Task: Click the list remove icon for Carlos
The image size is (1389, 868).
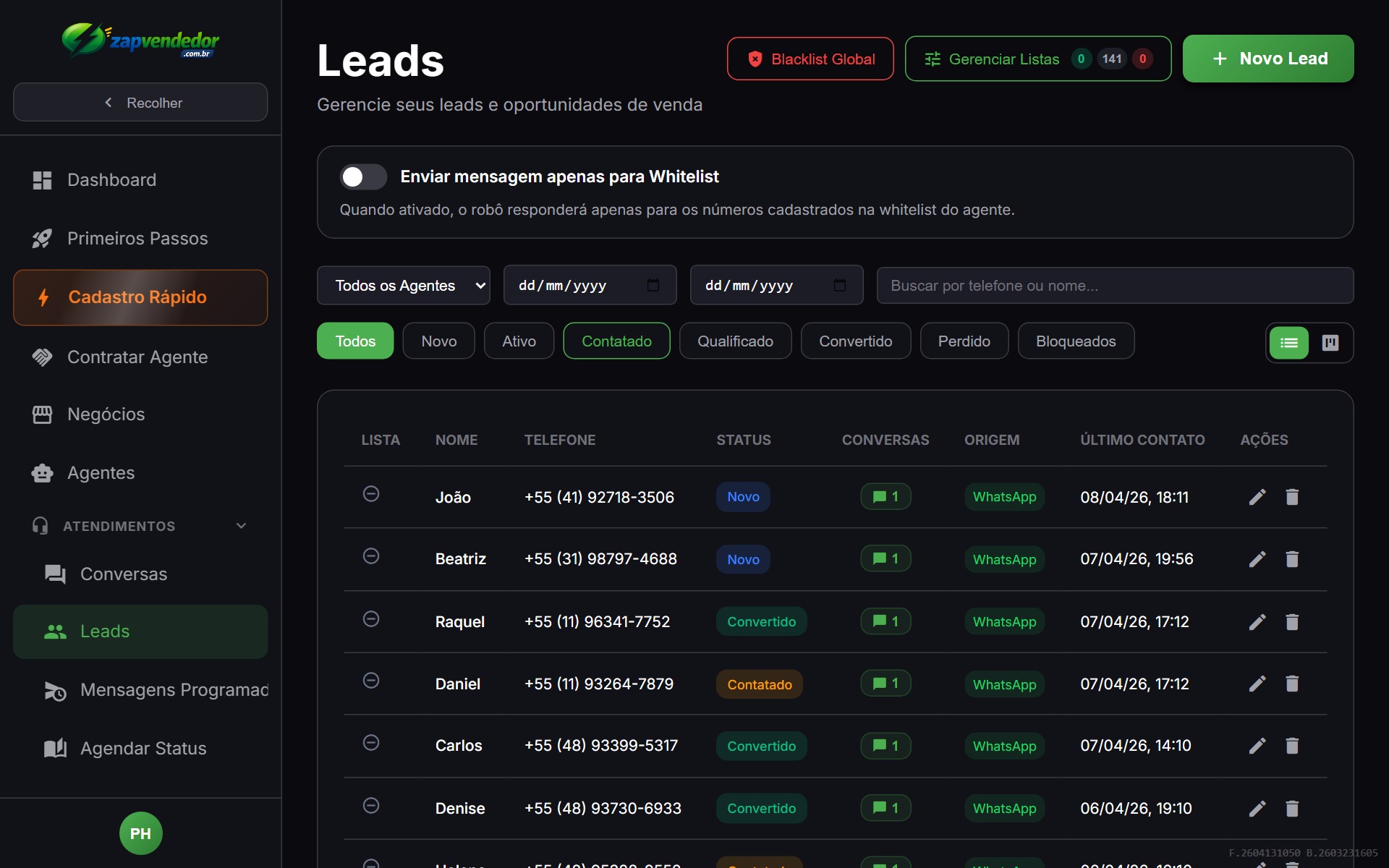Action: pos(372,742)
